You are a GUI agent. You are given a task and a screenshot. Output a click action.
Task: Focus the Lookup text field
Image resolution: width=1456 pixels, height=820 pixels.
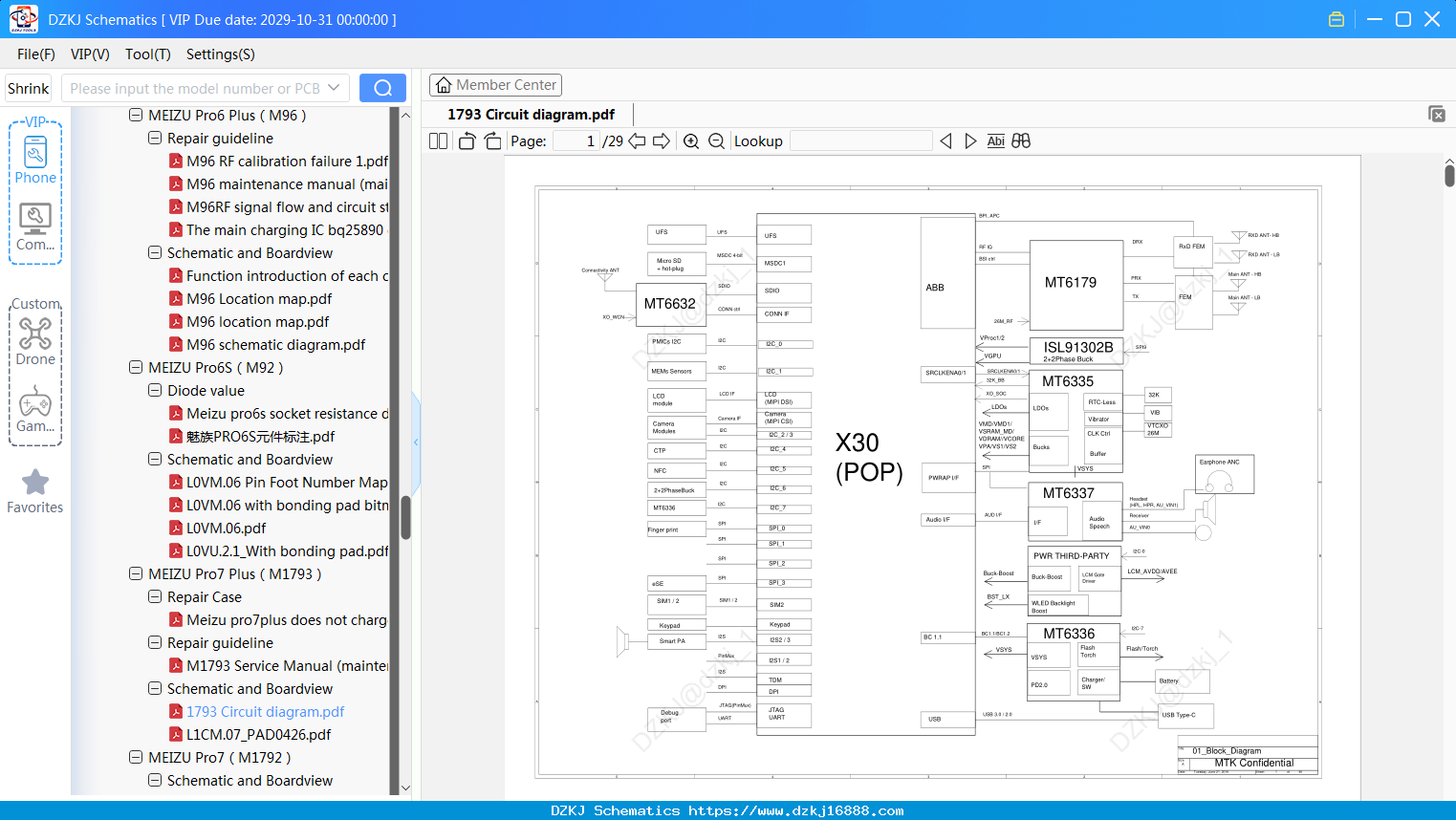pyautogui.click(x=861, y=140)
